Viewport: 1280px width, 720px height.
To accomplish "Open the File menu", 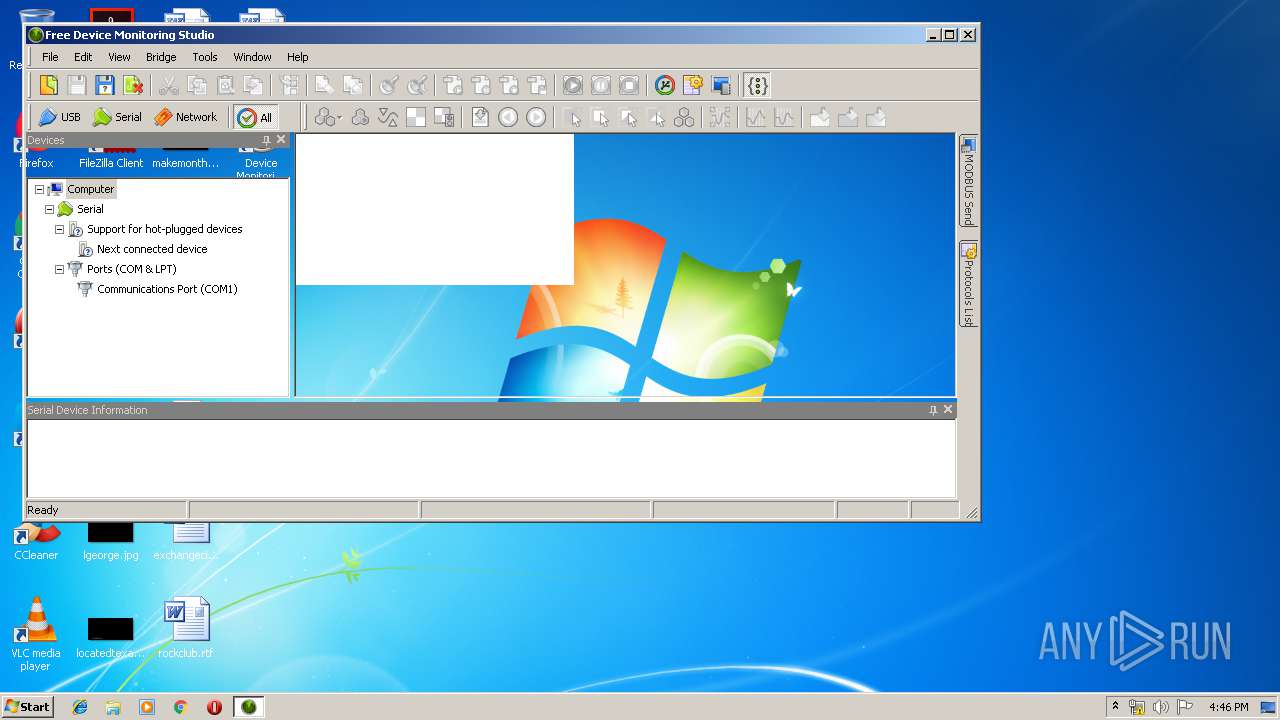I will (x=50, y=57).
